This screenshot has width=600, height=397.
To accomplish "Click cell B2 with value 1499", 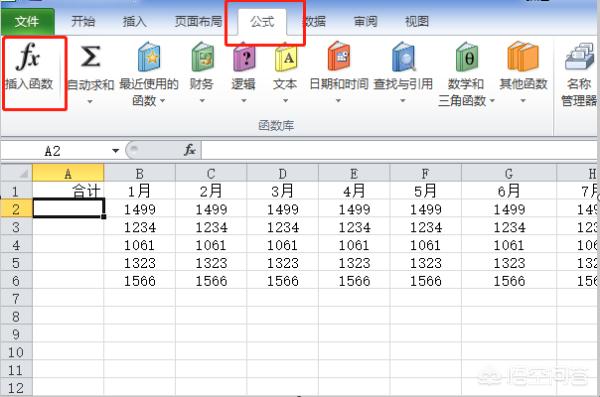I will point(140,209).
